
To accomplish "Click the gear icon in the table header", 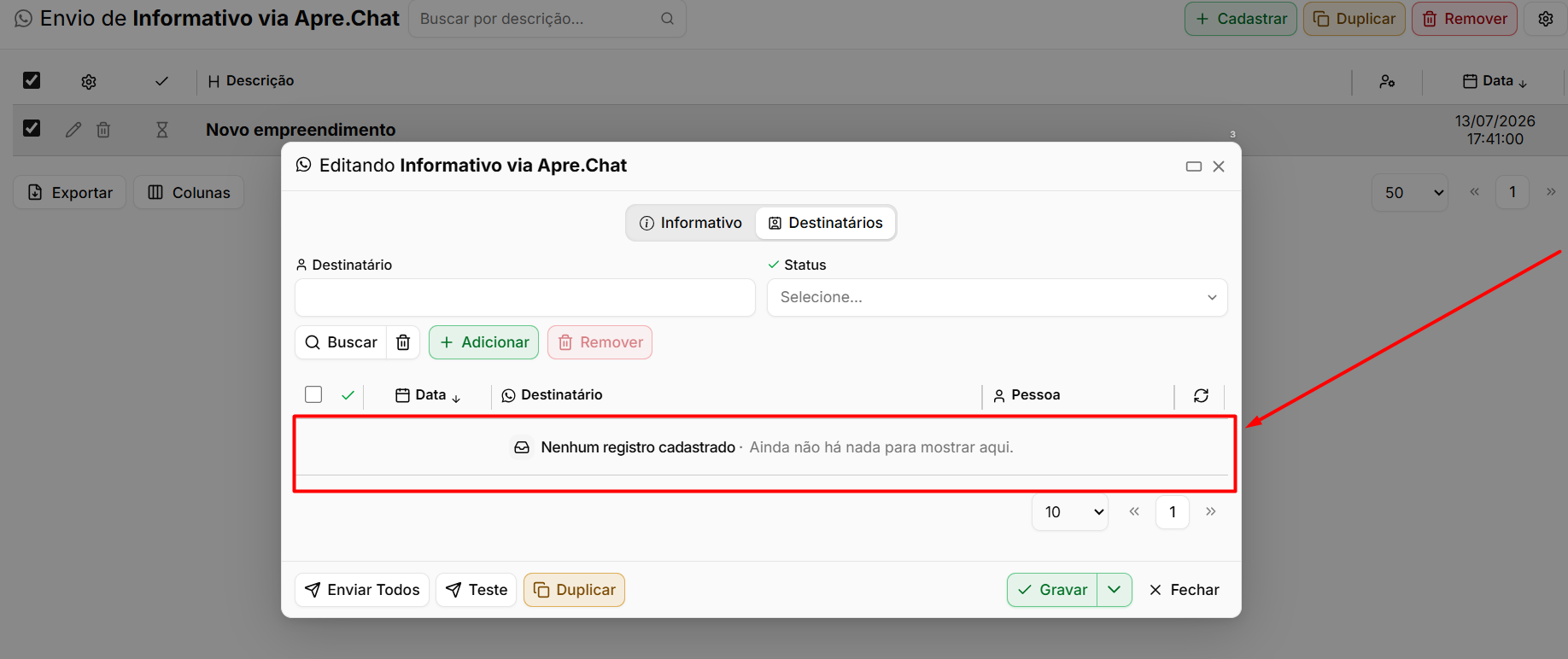I will click(89, 81).
